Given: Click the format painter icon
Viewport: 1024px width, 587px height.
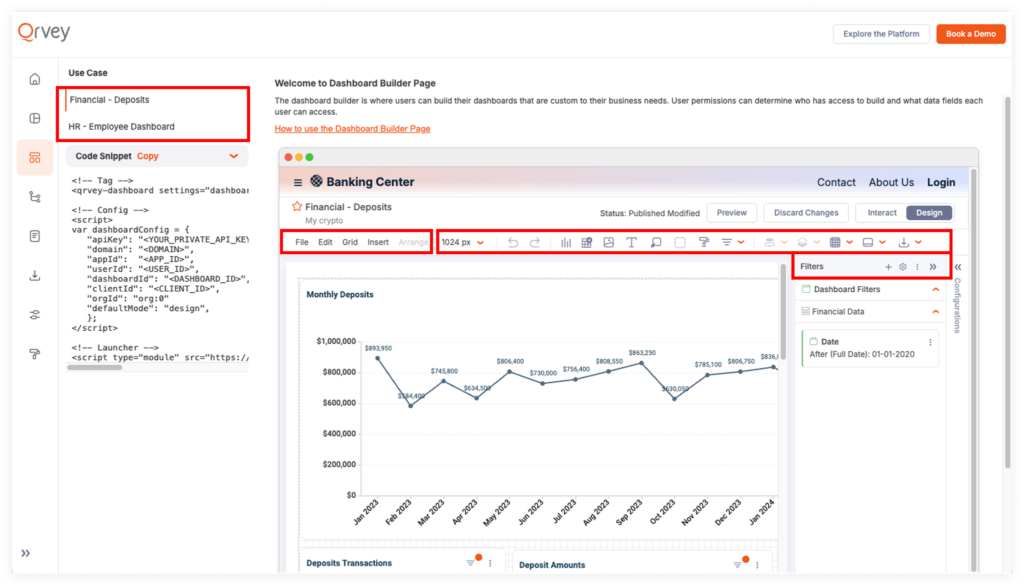Looking at the screenshot, I should pyautogui.click(x=703, y=242).
